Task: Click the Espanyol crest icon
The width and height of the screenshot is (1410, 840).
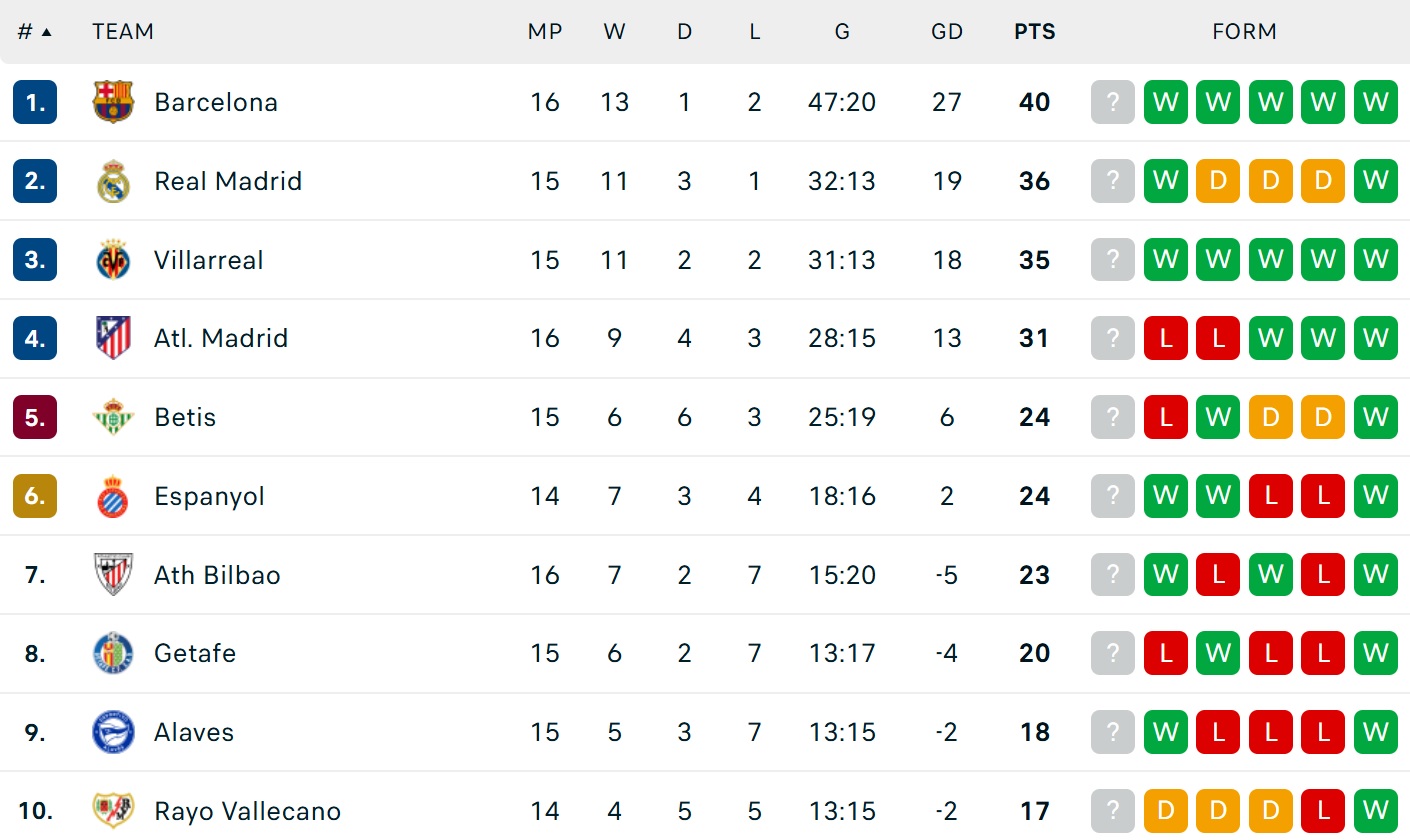Action: tap(113, 496)
